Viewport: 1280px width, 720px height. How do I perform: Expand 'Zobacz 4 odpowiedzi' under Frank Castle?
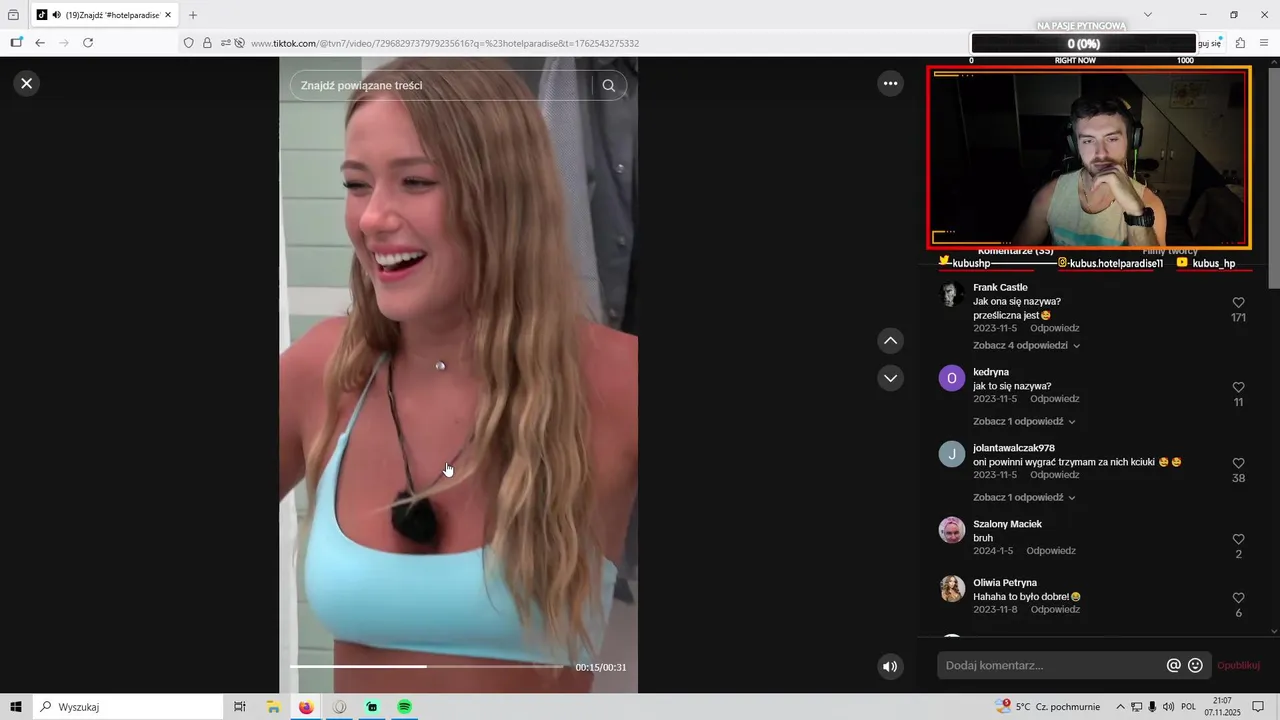pyautogui.click(x=1026, y=345)
